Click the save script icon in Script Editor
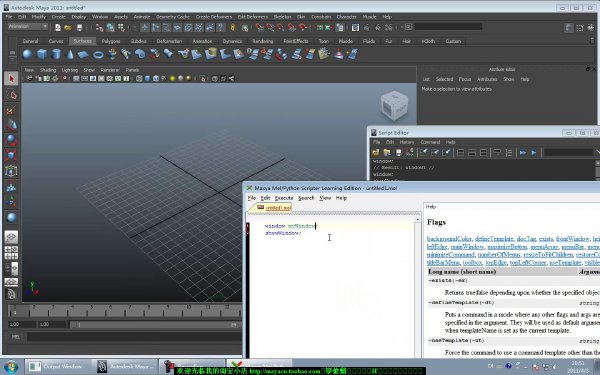The image size is (600, 375). 398,153
